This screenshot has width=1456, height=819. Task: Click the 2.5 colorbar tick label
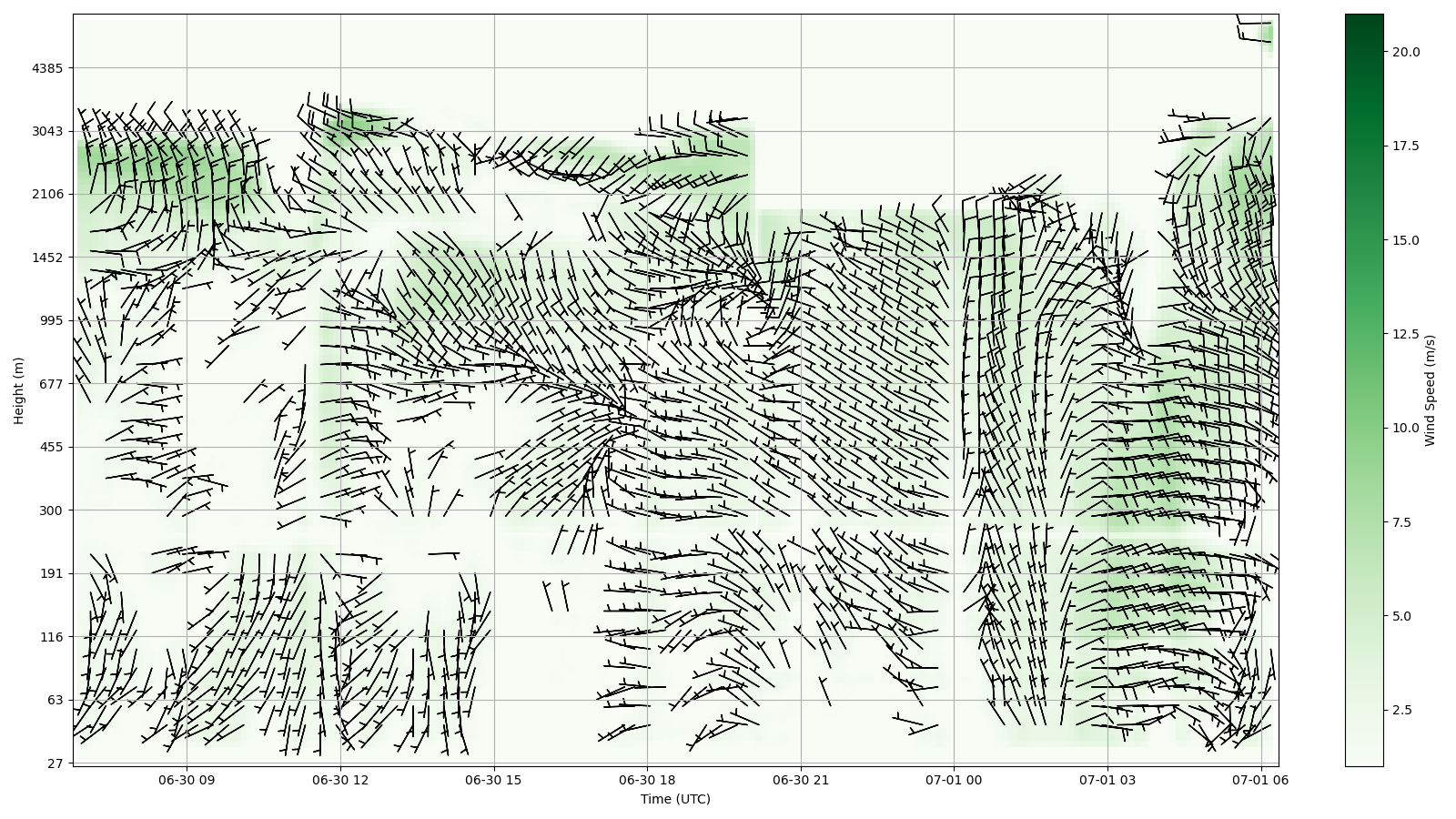[1401, 710]
